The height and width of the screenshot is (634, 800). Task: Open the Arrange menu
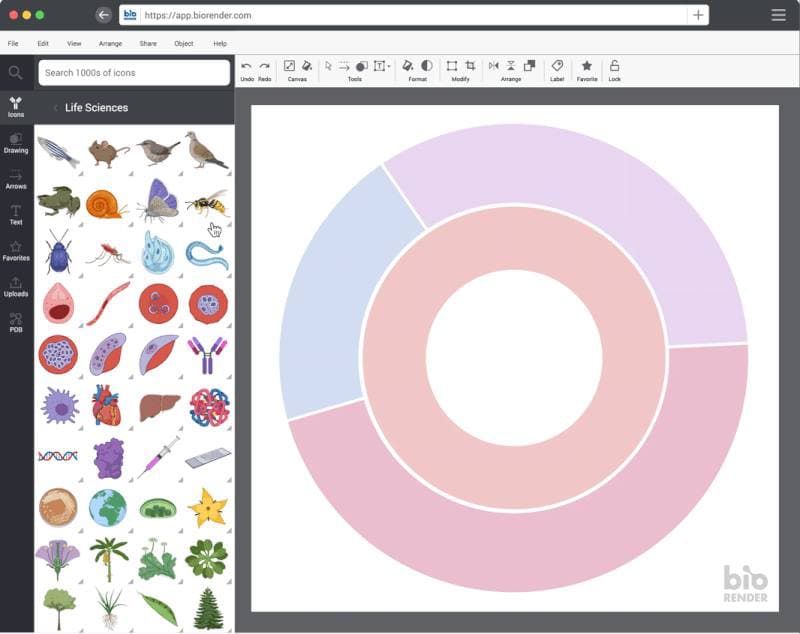point(110,43)
